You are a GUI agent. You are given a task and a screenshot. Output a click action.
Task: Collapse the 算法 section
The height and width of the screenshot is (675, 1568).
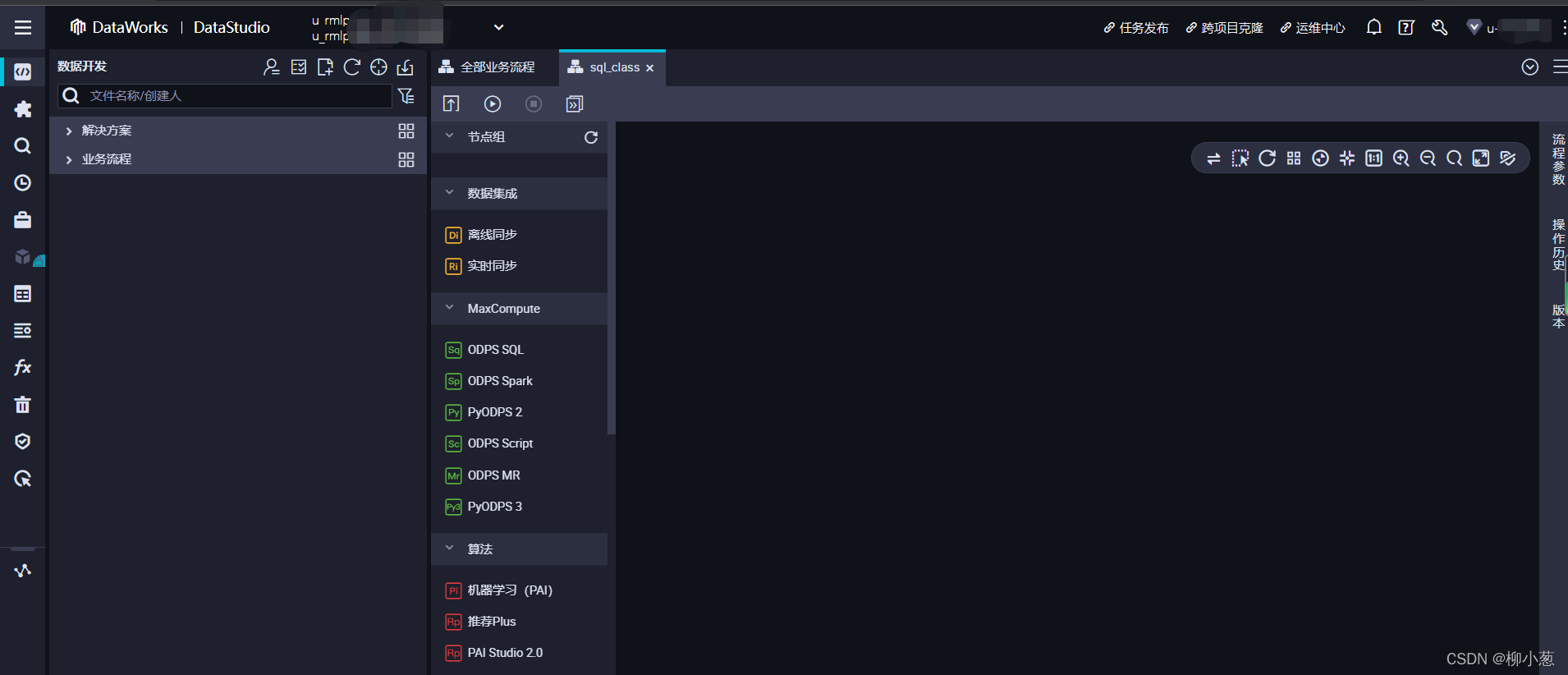(449, 549)
